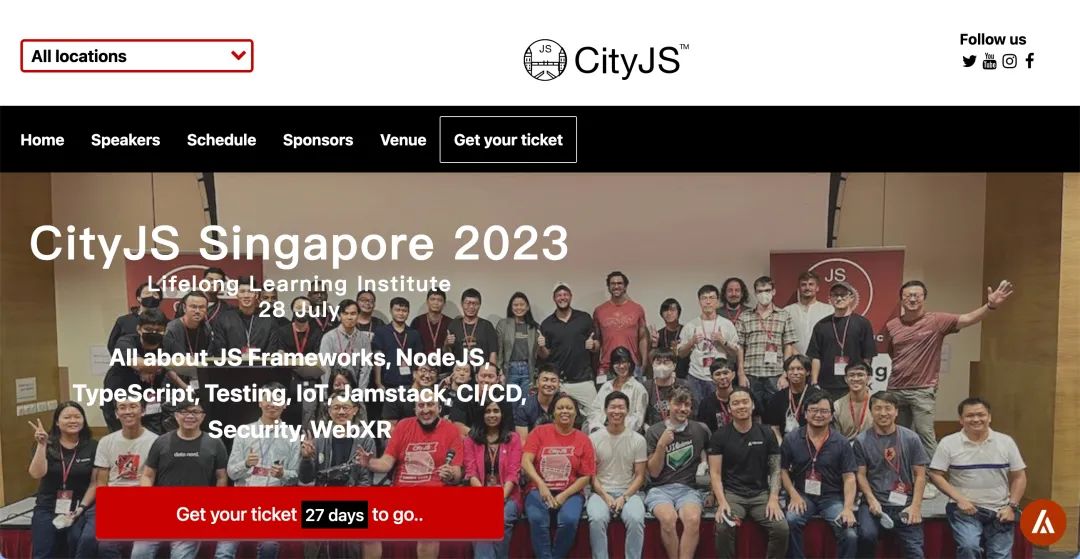Click the CityJS round bridge logo
1080x559 pixels.
[x=545, y=60]
